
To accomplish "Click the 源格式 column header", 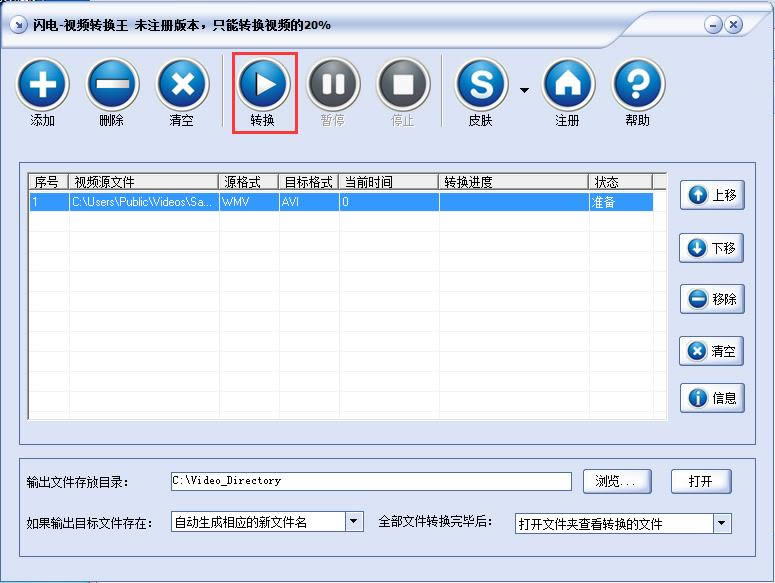I will coord(249,182).
